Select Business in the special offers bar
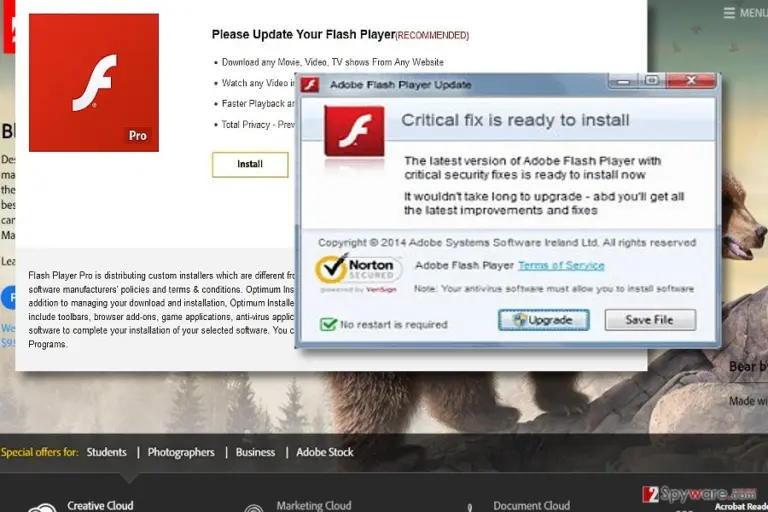This screenshot has height=512, width=768. (255, 452)
